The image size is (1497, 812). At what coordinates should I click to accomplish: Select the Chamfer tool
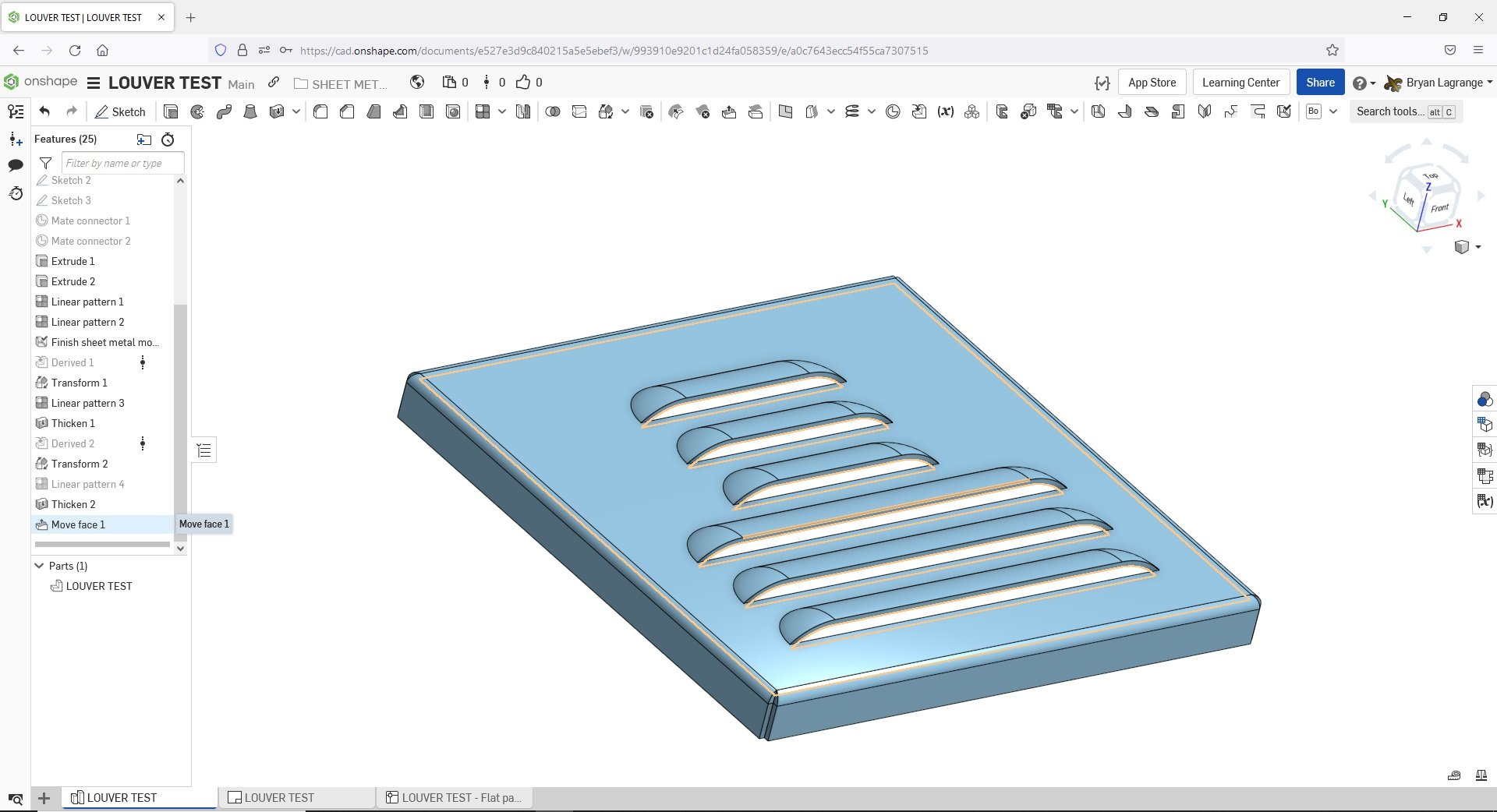pyautogui.click(x=347, y=112)
